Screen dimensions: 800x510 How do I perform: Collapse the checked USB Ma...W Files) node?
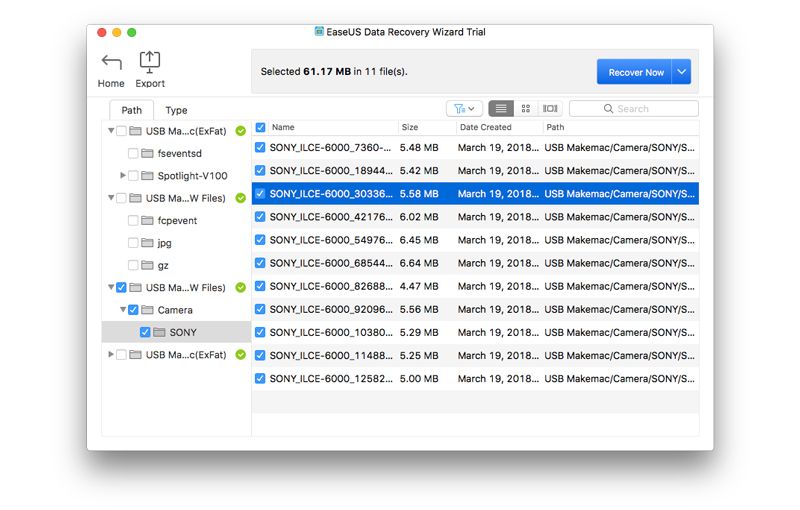click(x=111, y=287)
